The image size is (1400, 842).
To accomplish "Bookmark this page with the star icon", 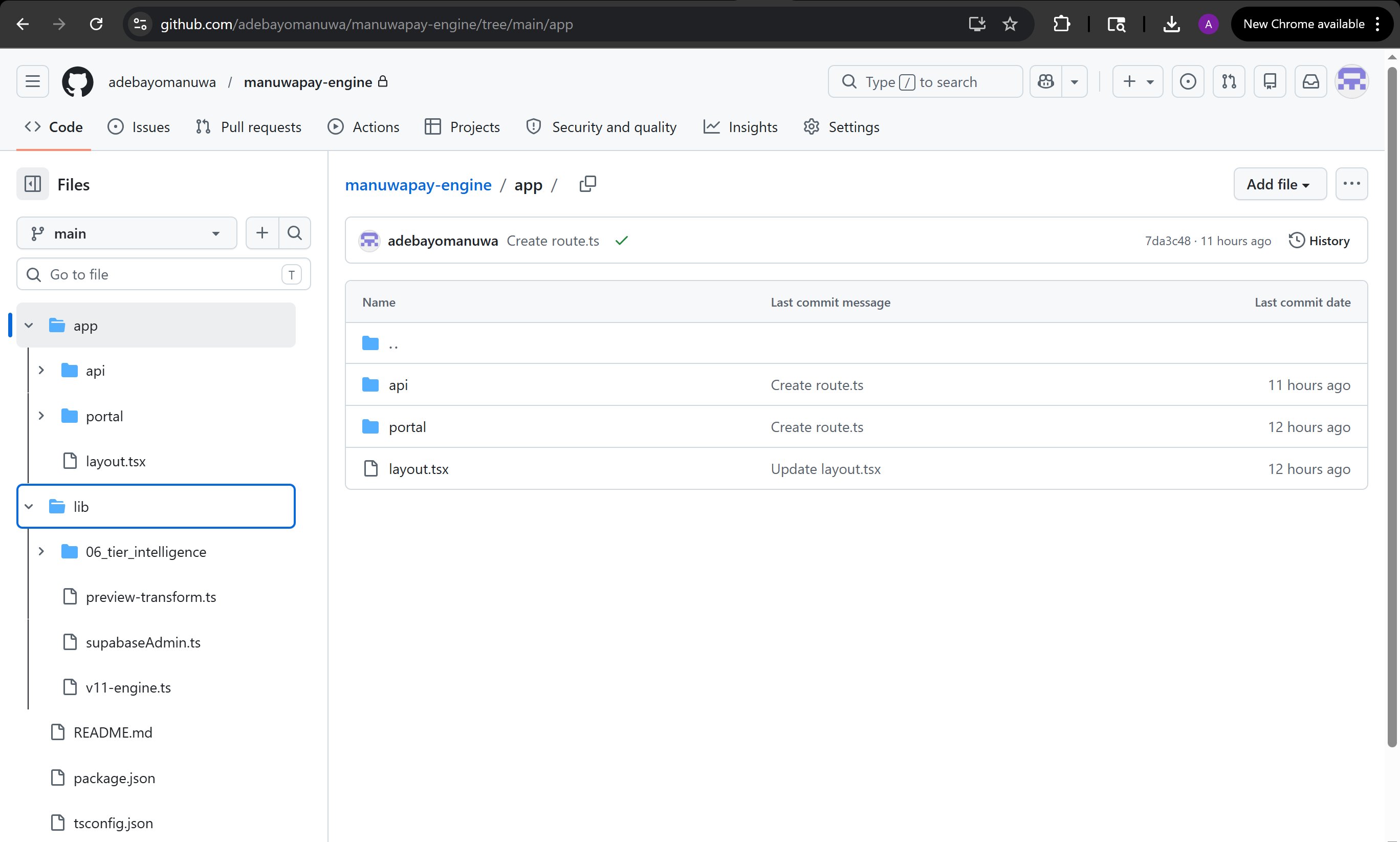I will point(1010,24).
